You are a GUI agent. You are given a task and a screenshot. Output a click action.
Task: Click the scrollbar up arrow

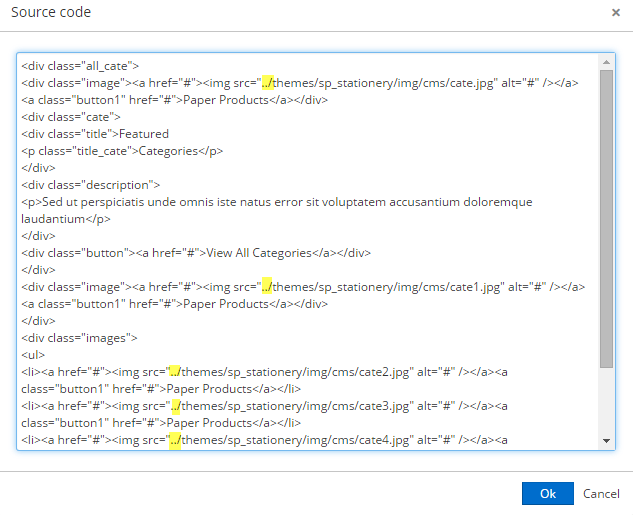coord(606,62)
